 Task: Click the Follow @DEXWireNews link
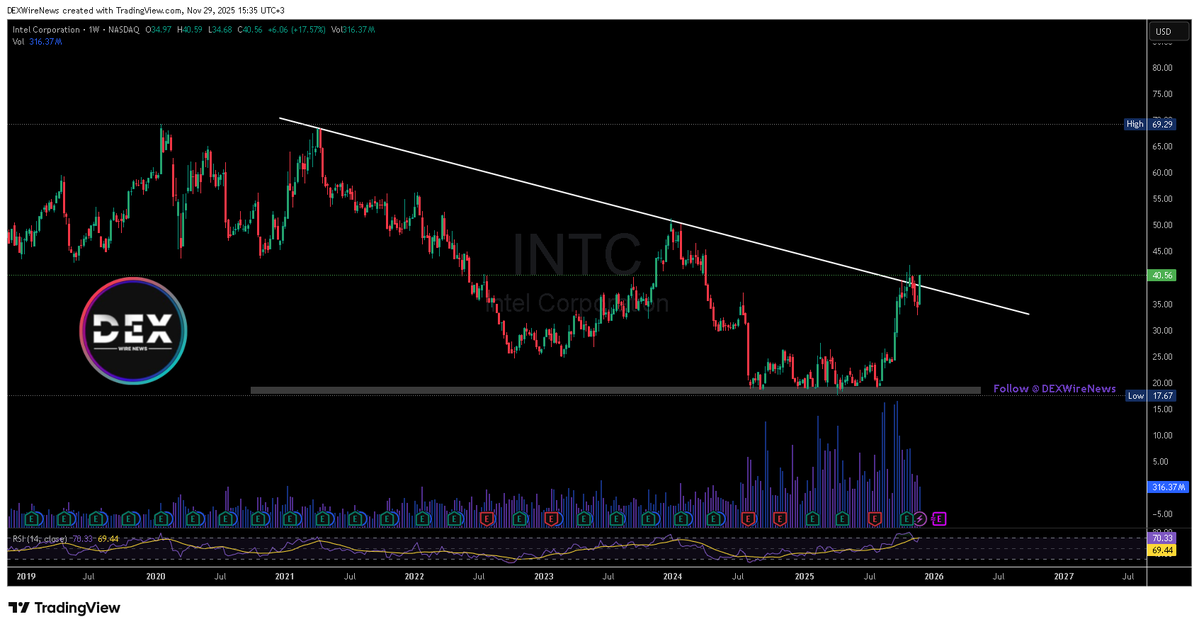(1053, 389)
